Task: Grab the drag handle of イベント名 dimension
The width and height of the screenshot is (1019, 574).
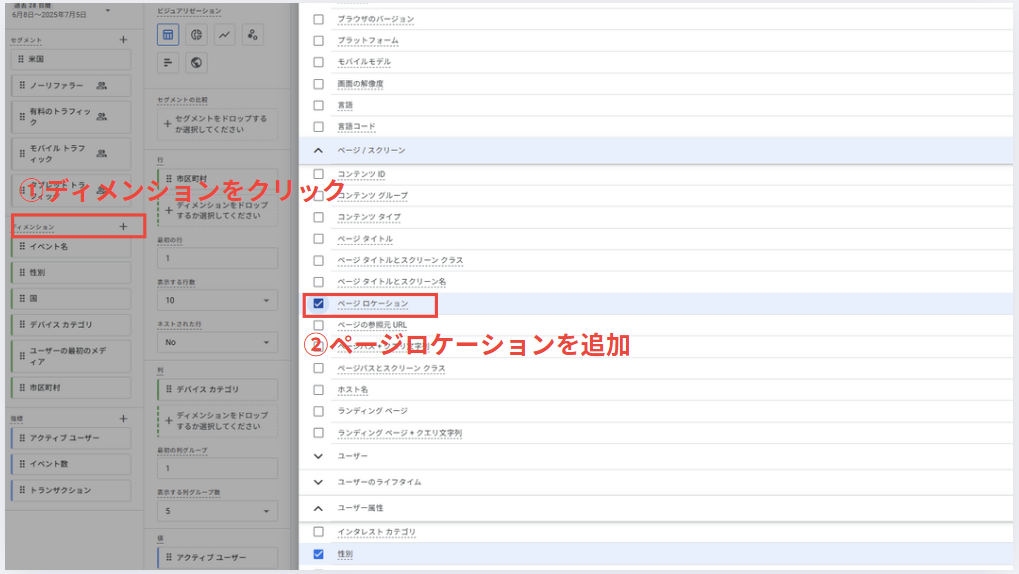Action: pyautogui.click(x=21, y=246)
